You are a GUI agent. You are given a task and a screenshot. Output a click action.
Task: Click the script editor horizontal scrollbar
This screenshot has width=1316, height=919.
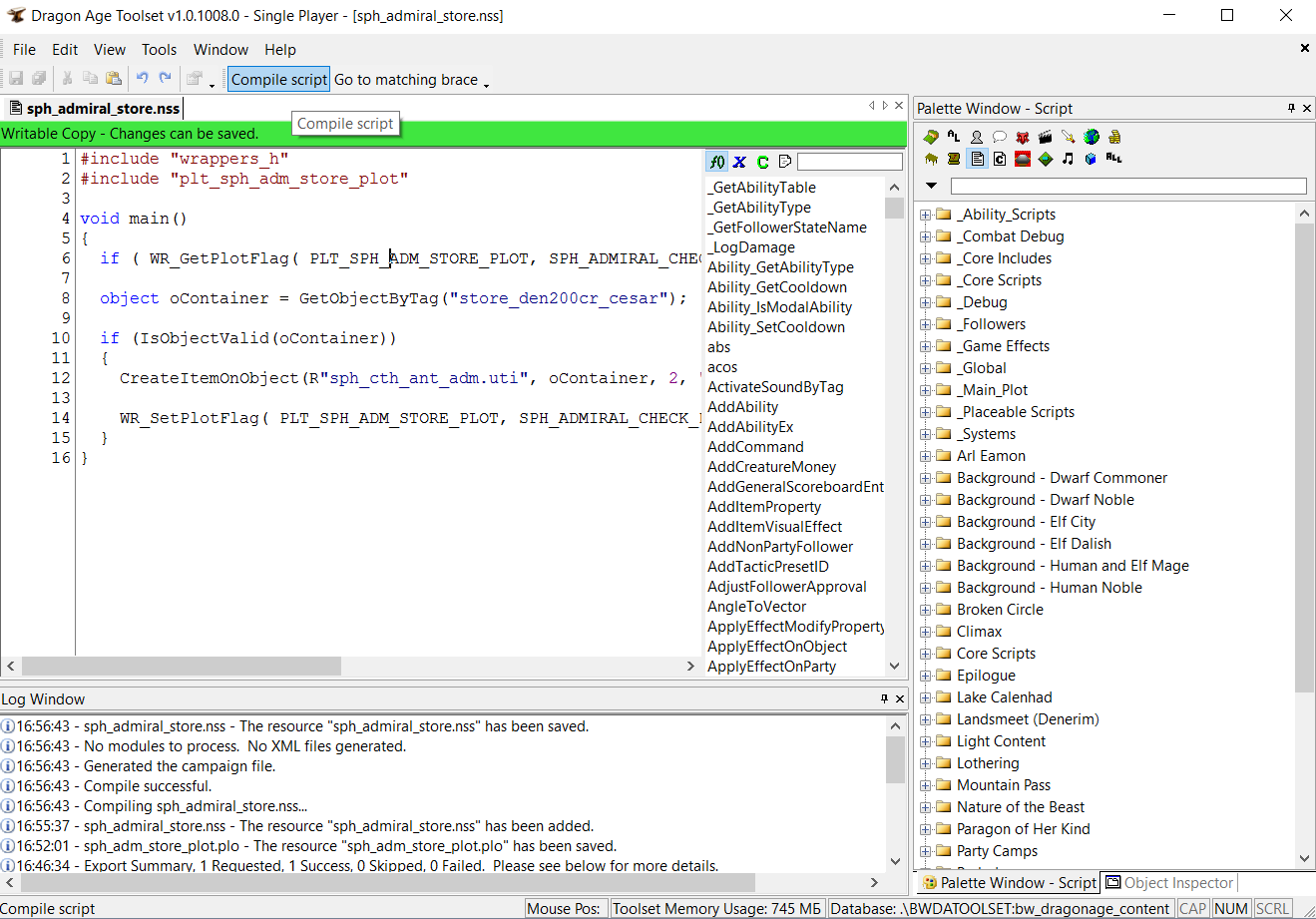pyautogui.click(x=350, y=666)
